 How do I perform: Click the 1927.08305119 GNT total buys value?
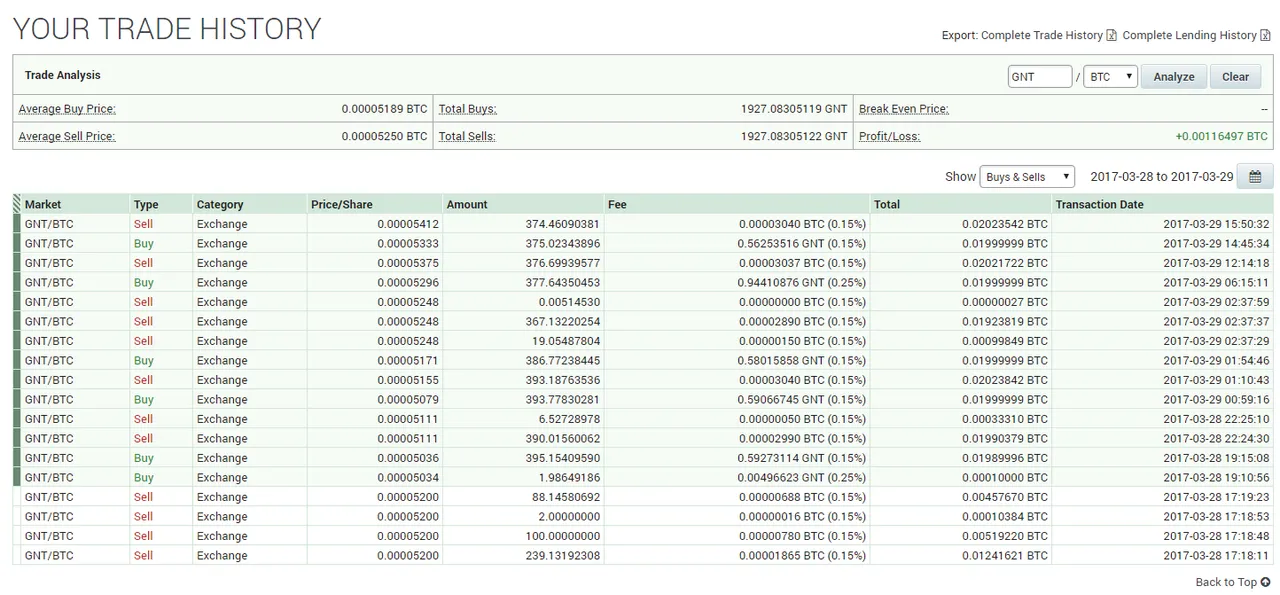click(794, 109)
